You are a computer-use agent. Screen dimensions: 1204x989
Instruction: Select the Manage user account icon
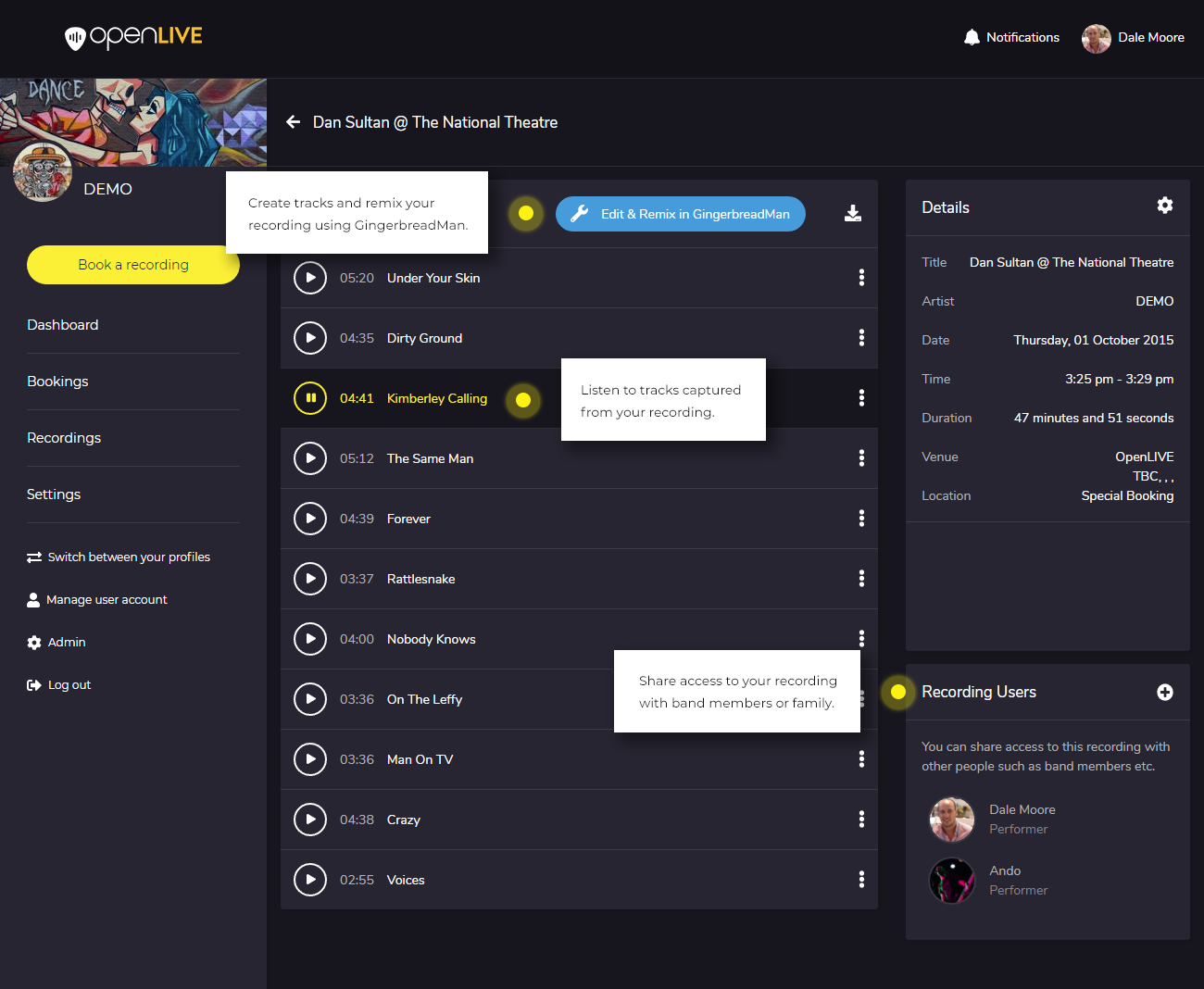pos(32,599)
